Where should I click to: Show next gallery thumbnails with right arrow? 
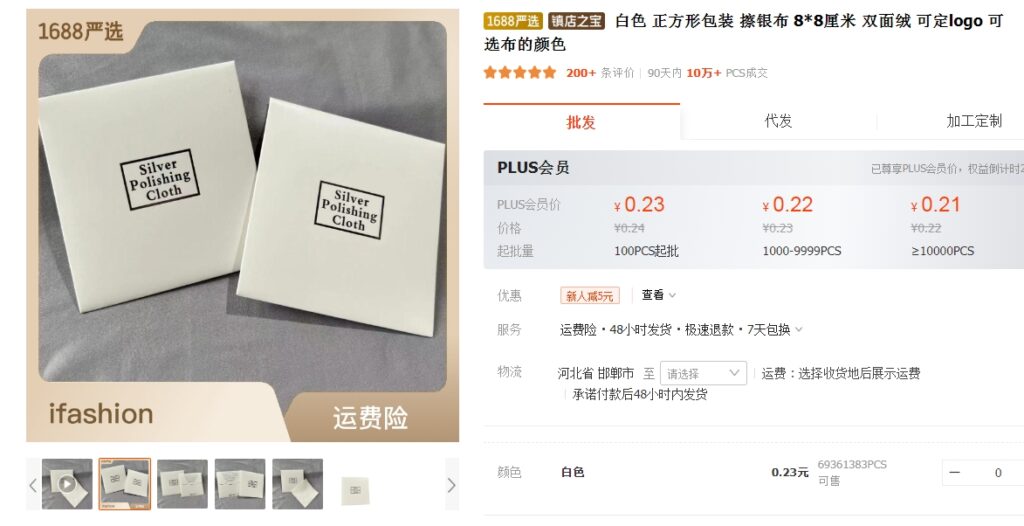[452, 485]
